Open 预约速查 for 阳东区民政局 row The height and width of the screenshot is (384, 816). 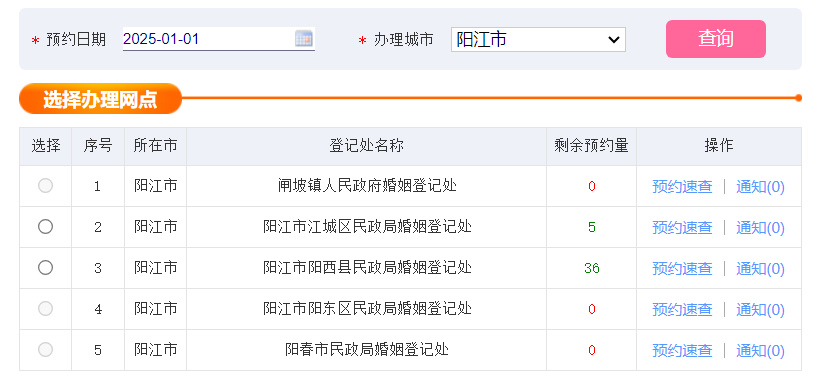pyautogui.click(x=682, y=310)
